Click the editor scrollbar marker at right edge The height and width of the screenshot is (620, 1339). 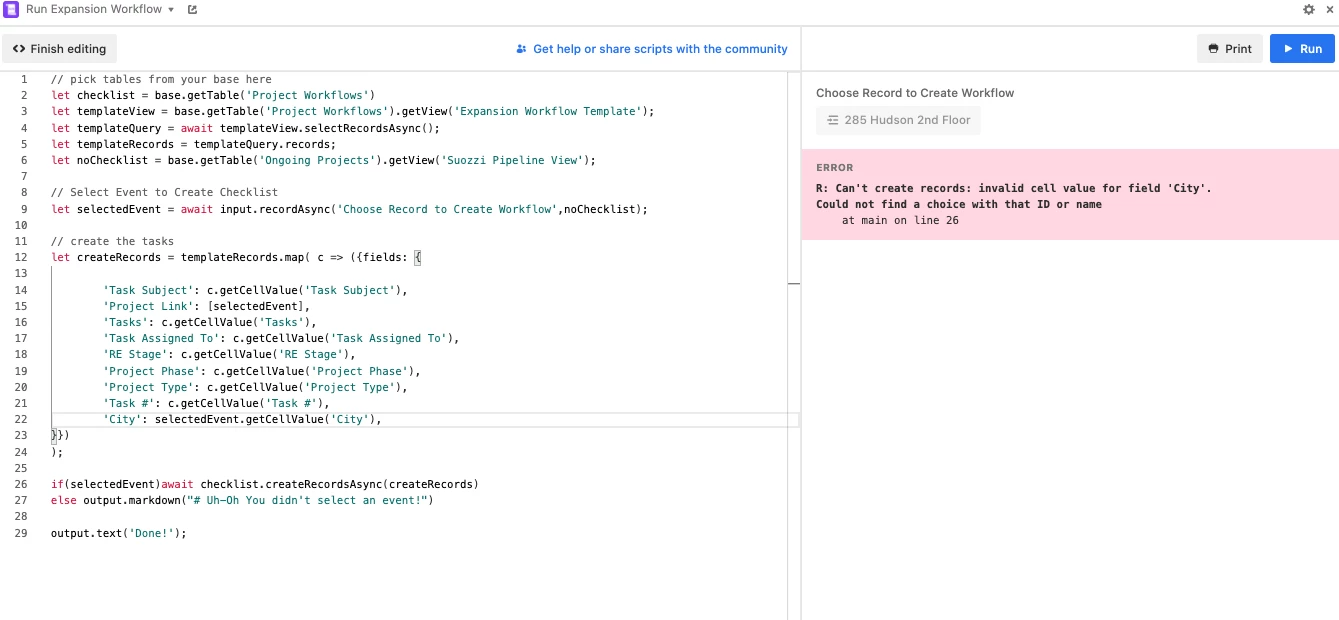pyautogui.click(x=794, y=285)
